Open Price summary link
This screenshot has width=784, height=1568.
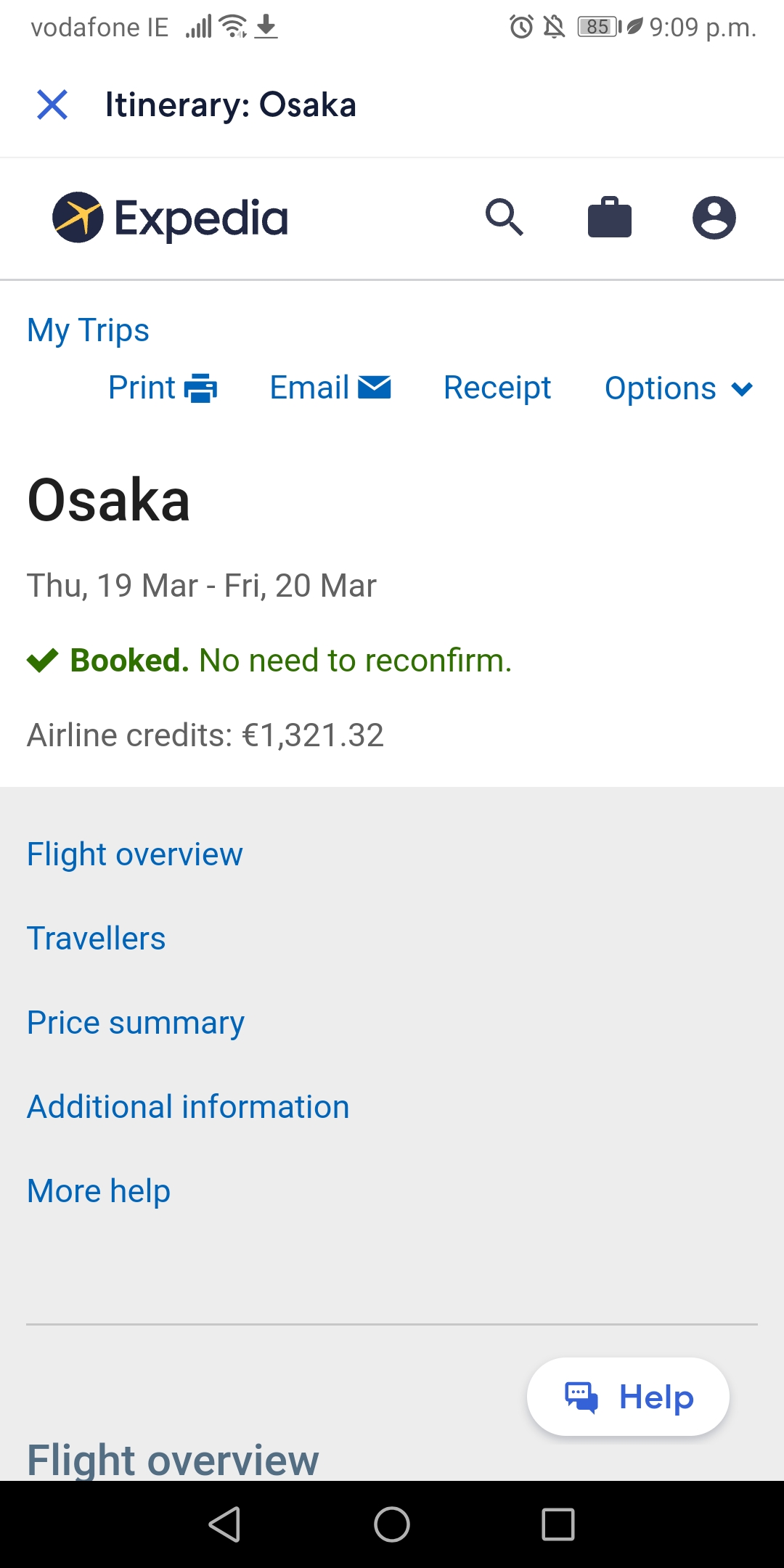136,1023
